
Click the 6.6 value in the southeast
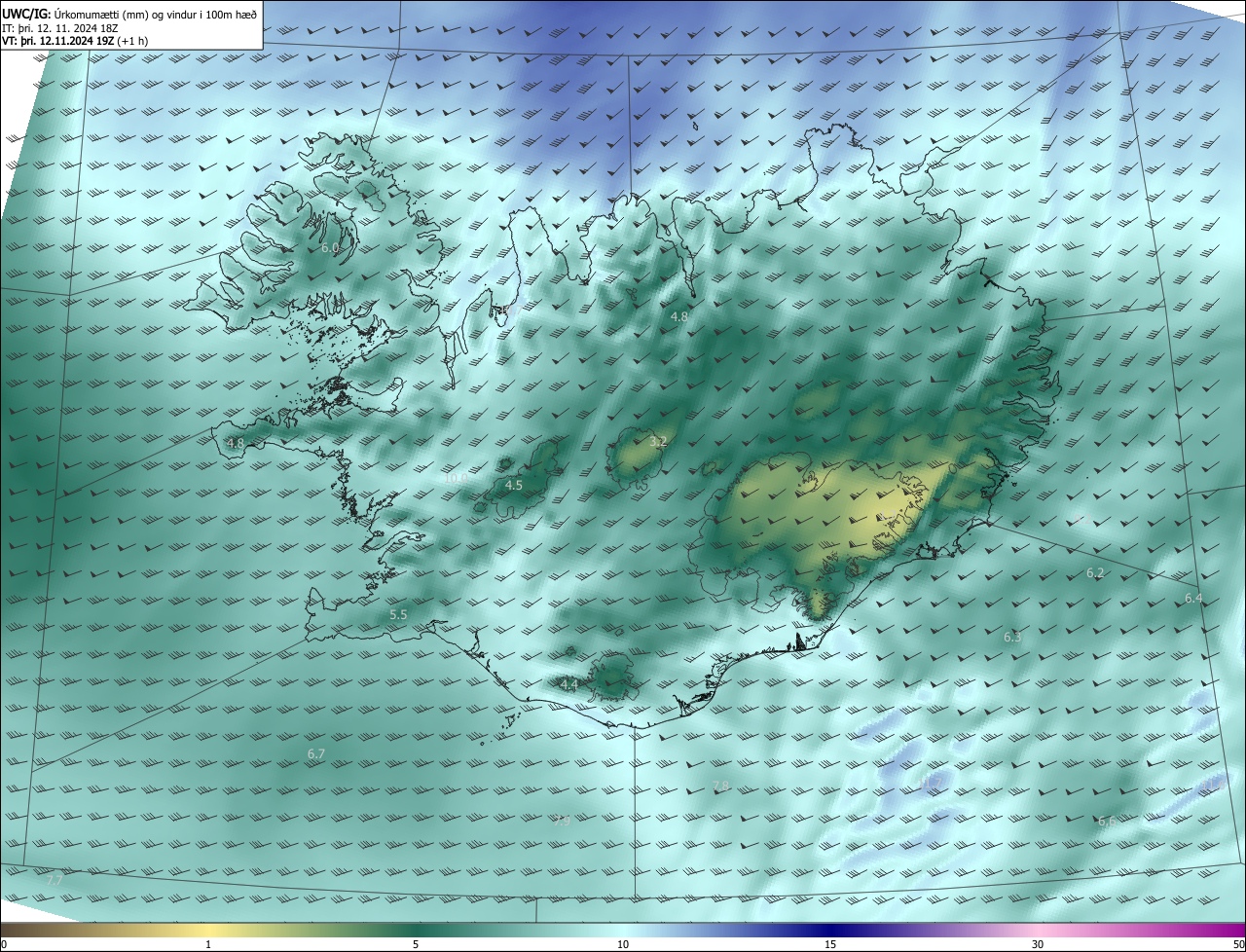tap(1107, 822)
